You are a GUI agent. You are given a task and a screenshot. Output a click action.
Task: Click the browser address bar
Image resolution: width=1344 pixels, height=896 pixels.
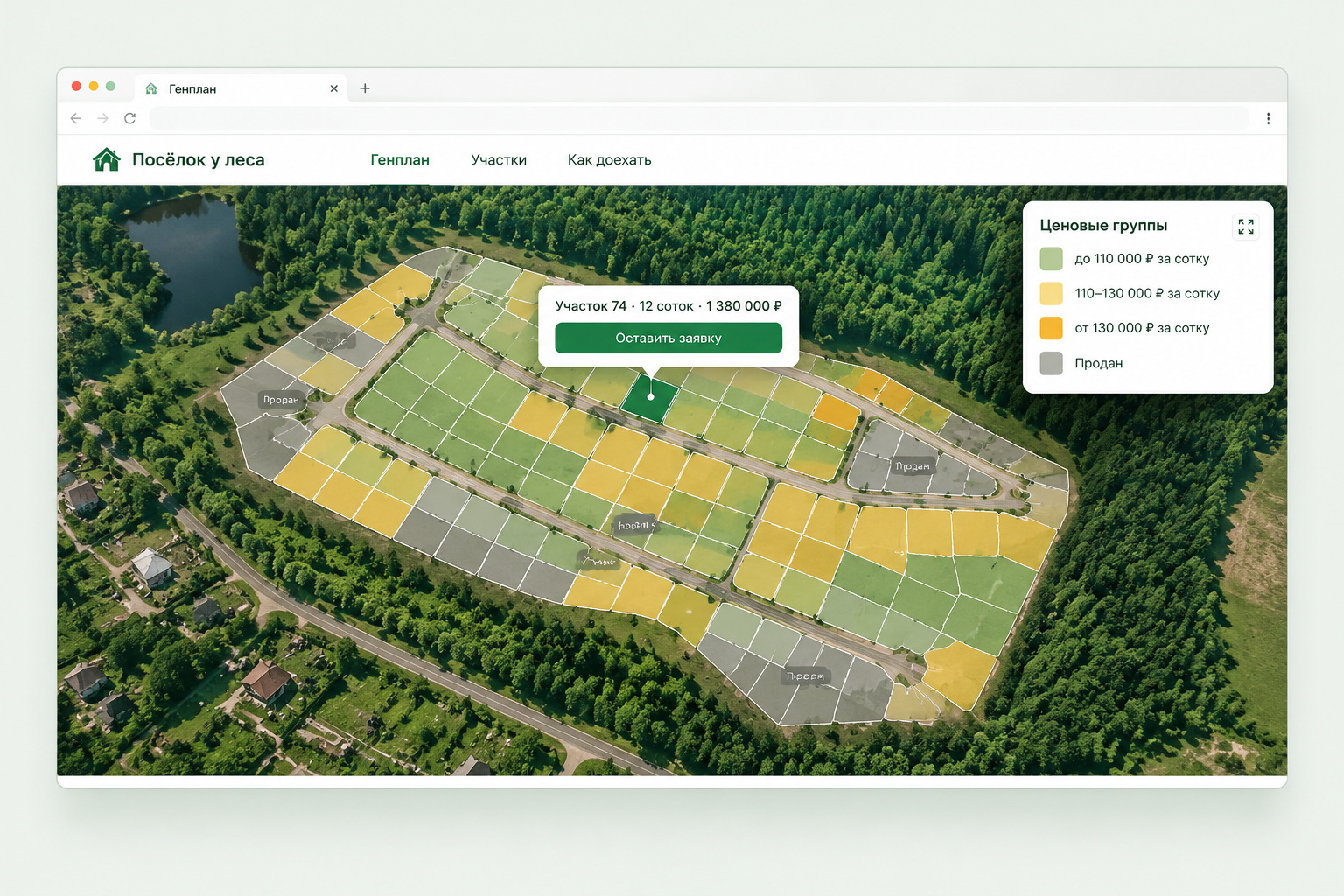click(698, 118)
